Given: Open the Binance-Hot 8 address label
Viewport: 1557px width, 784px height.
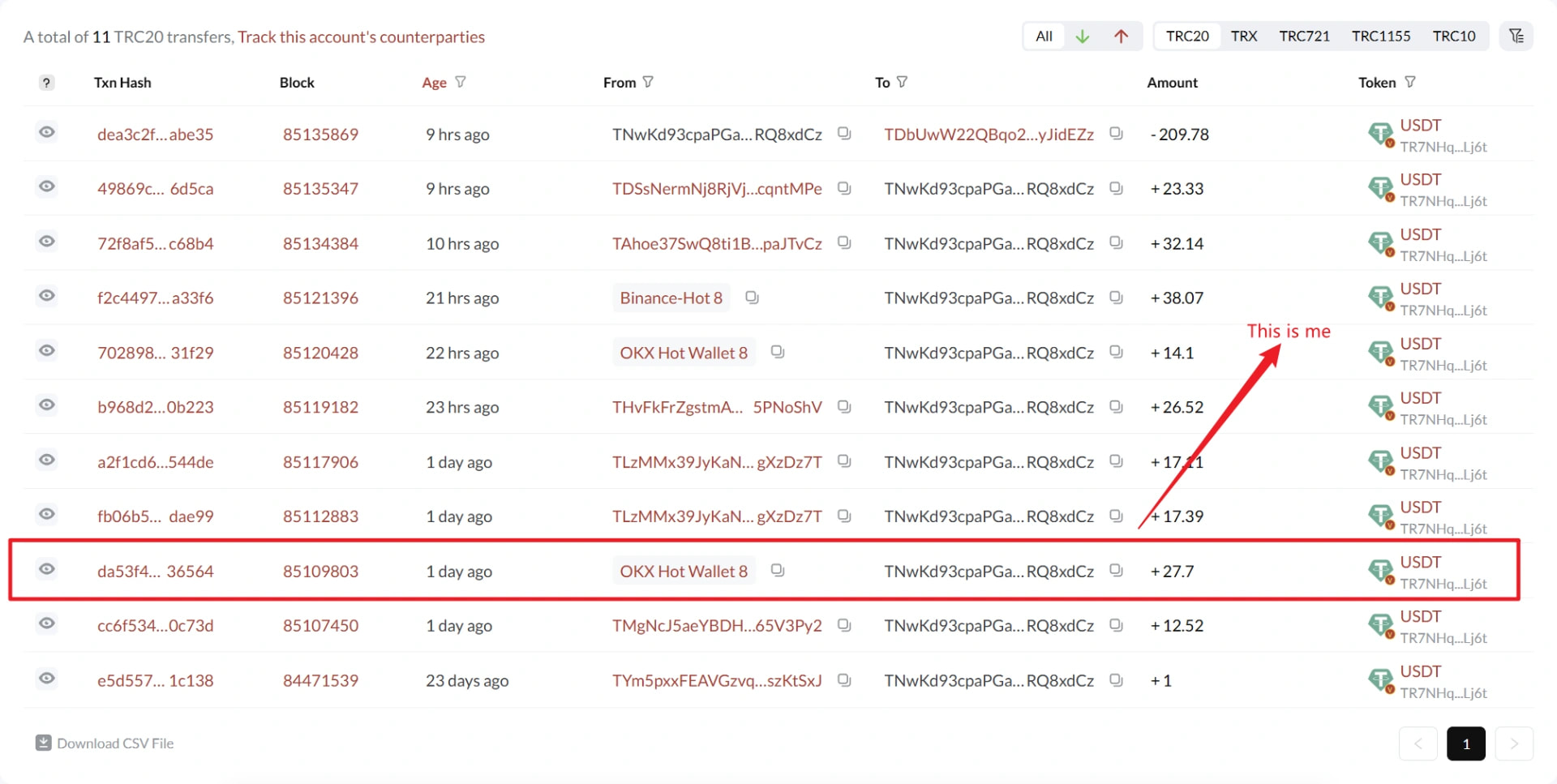Looking at the screenshot, I should pyautogui.click(x=671, y=298).
